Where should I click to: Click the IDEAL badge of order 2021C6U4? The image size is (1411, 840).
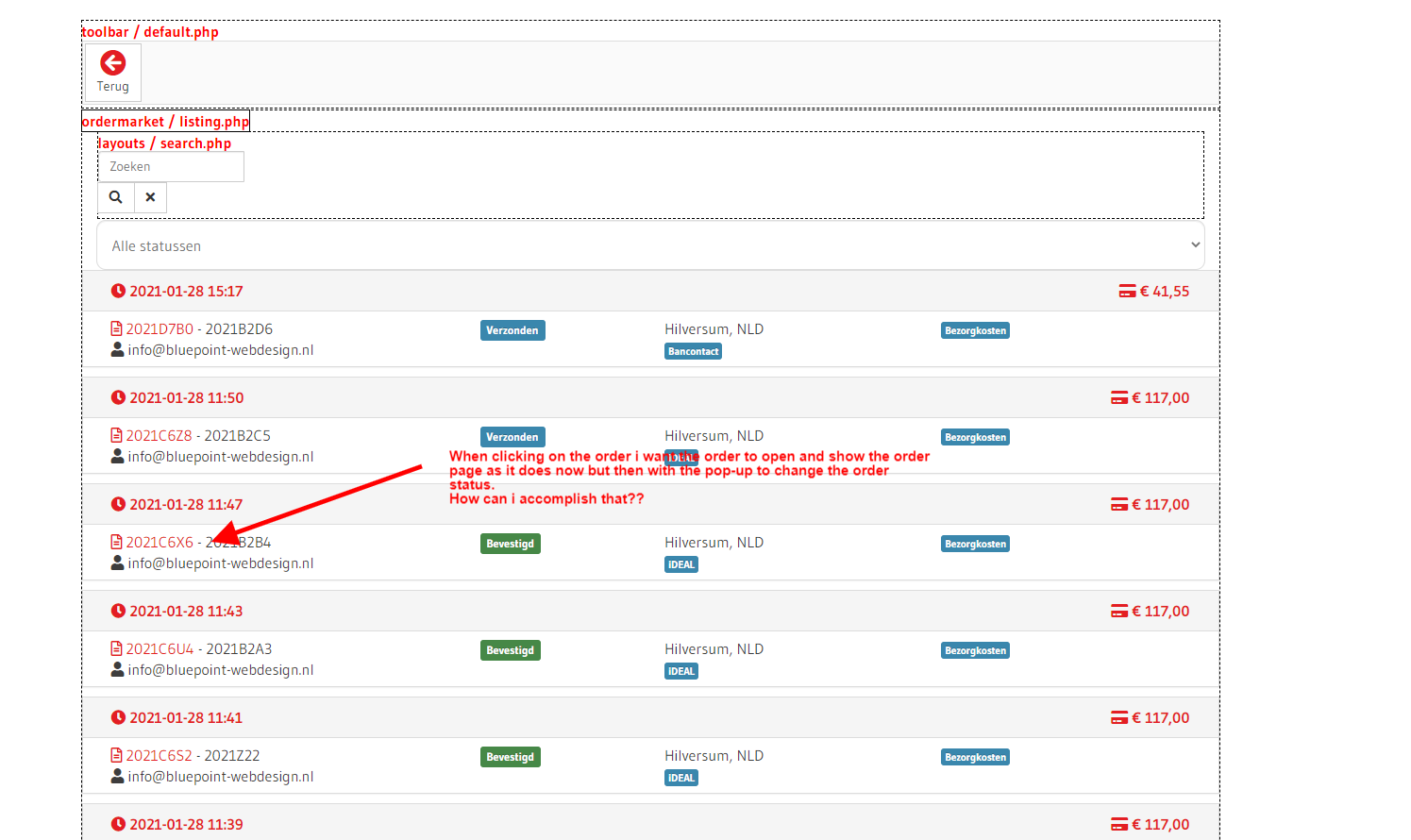681,671
